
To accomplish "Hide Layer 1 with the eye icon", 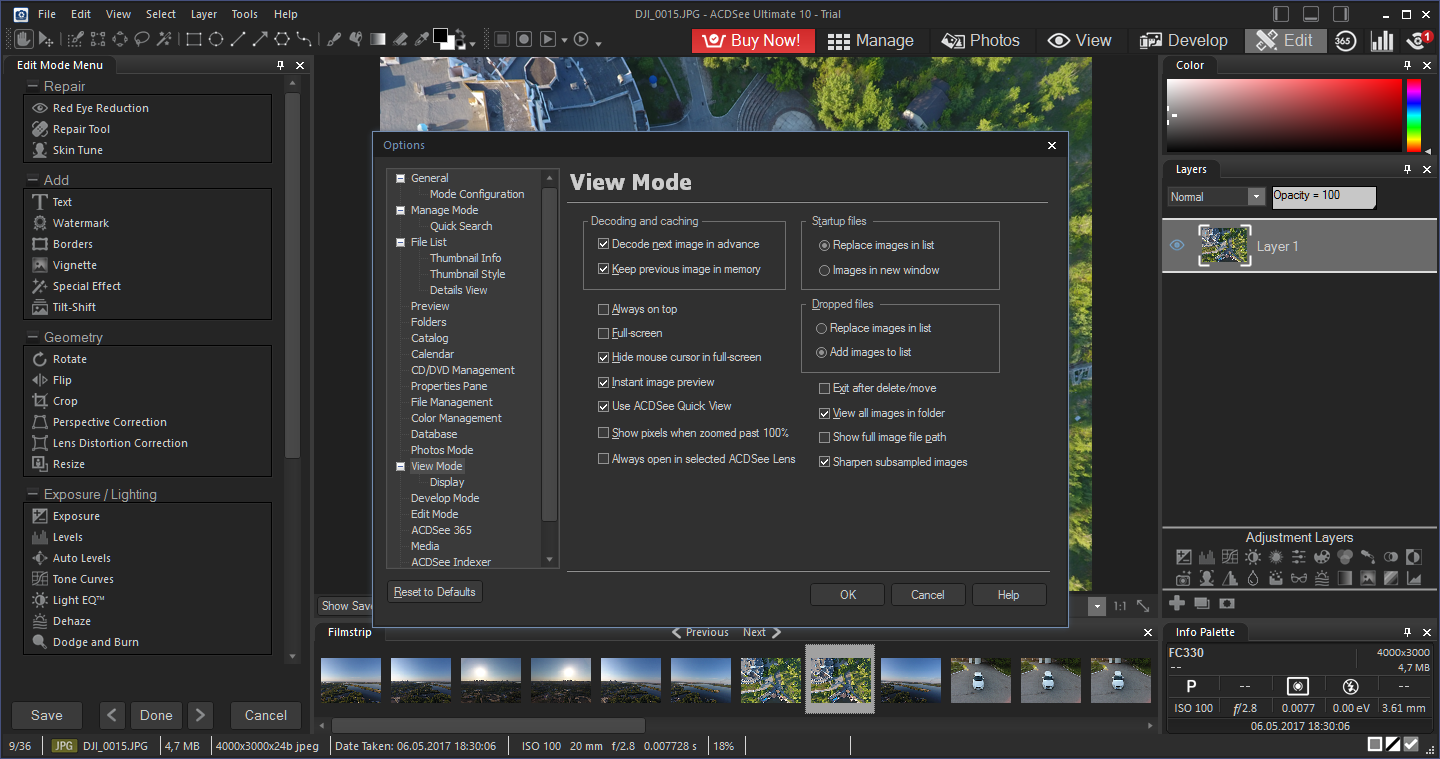I will point(1177,246).
